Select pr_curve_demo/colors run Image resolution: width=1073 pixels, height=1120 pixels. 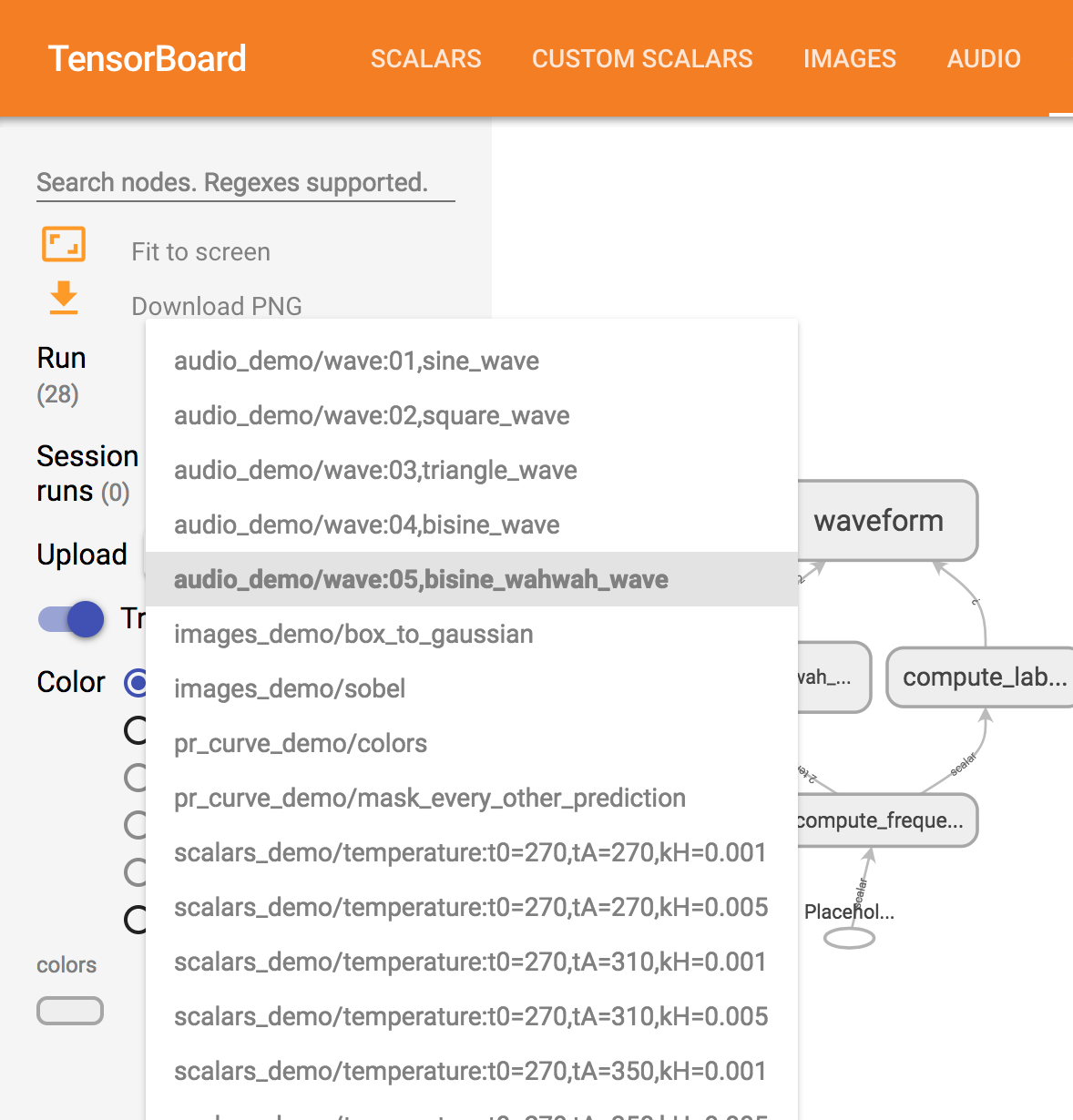point(472,743)
